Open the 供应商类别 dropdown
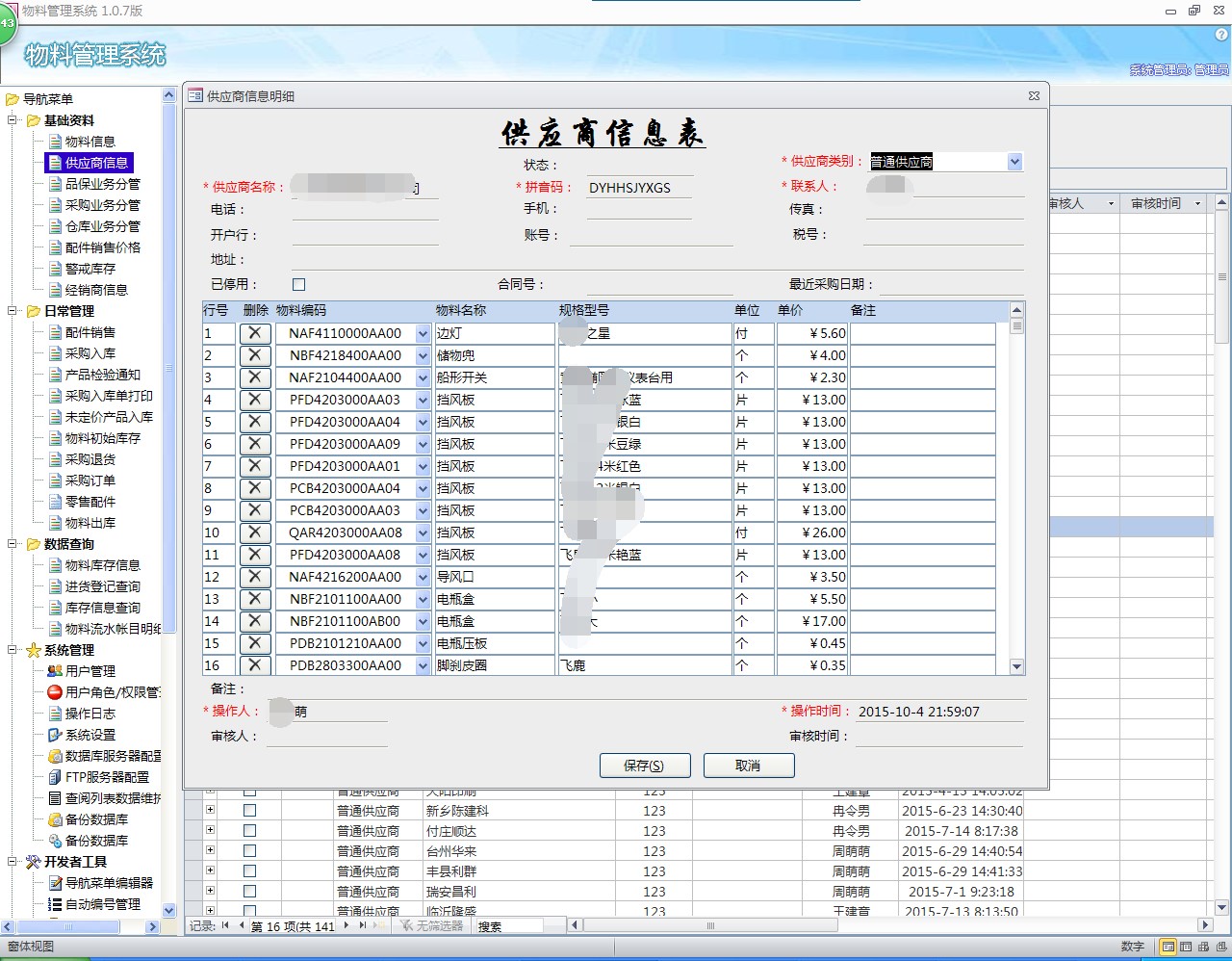The width and height of the screenshot is (1232, 961). (1014, 162)
